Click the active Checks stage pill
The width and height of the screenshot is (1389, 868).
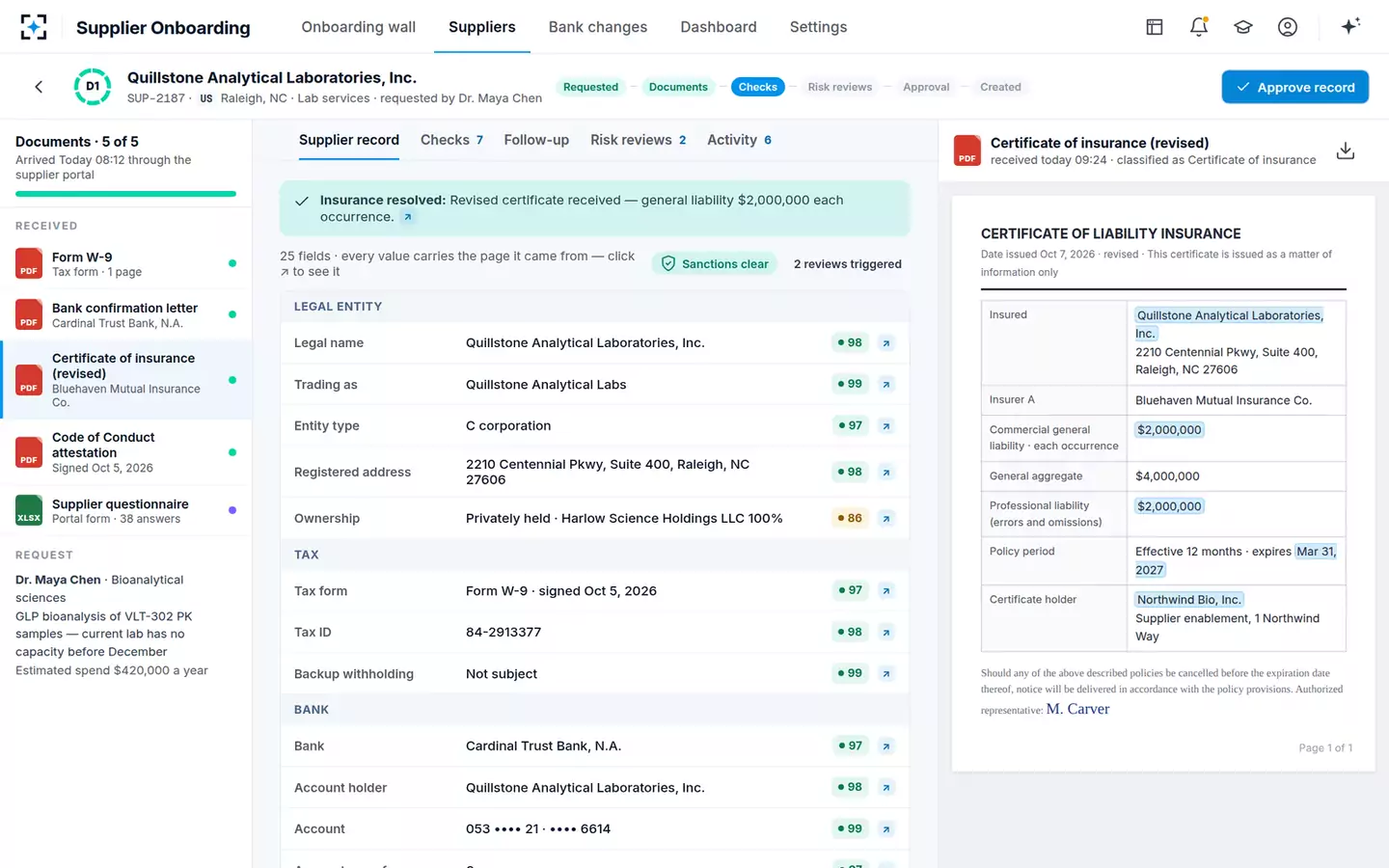(x=758, y=87)
